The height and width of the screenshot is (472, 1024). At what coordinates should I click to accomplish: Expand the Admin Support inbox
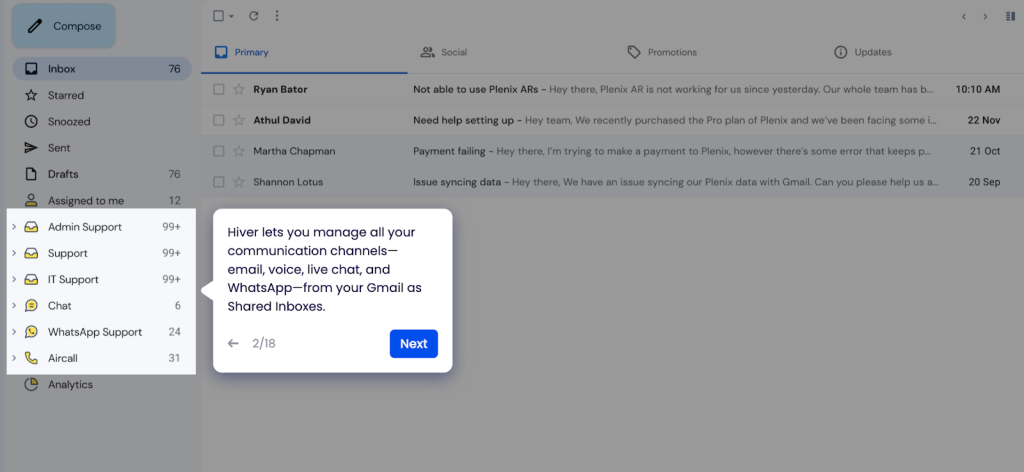[14, 227]
